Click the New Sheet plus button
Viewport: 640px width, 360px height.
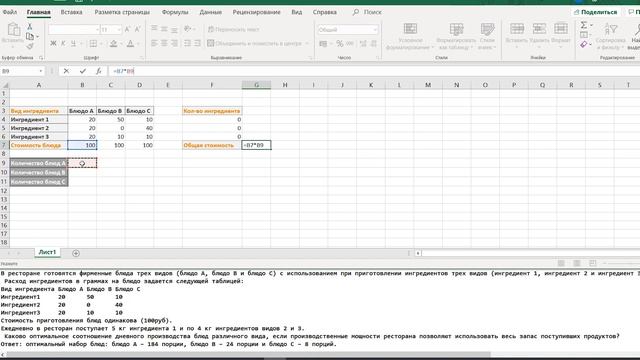point(76,253)
